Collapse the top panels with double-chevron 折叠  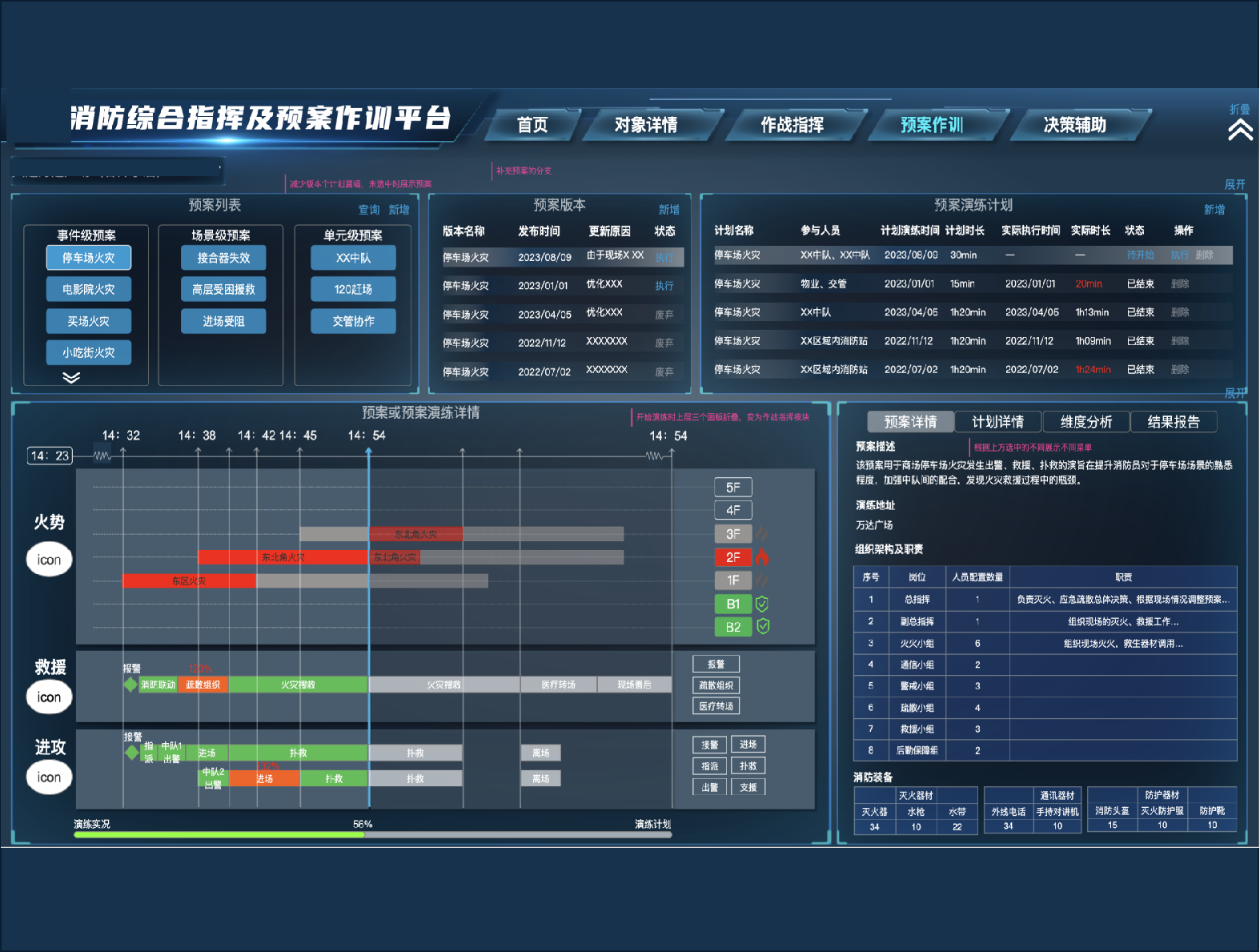(x=1240, y=129)
